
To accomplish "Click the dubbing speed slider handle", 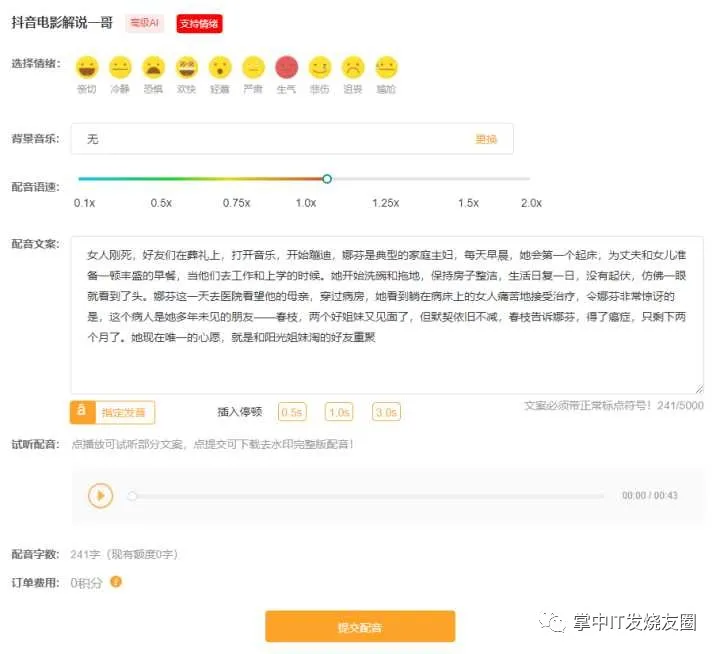I will tap(327, 179).
